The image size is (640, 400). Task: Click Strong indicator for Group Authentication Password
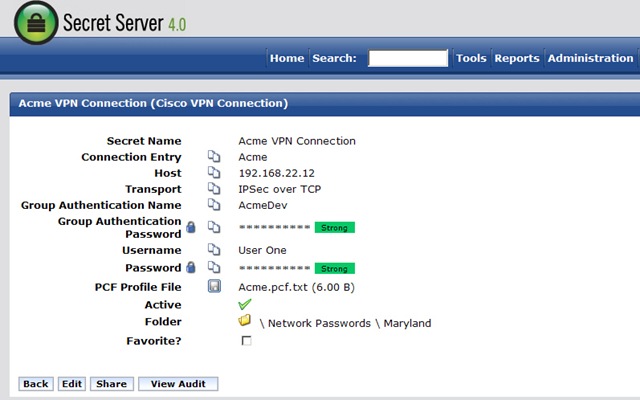[335, 228]
